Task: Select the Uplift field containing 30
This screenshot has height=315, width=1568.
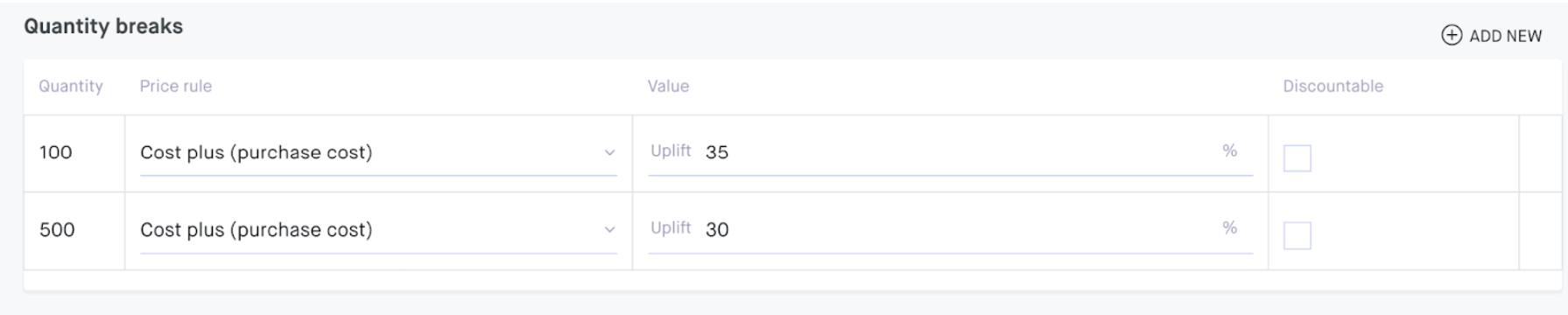Action: [x=951, y=229]
